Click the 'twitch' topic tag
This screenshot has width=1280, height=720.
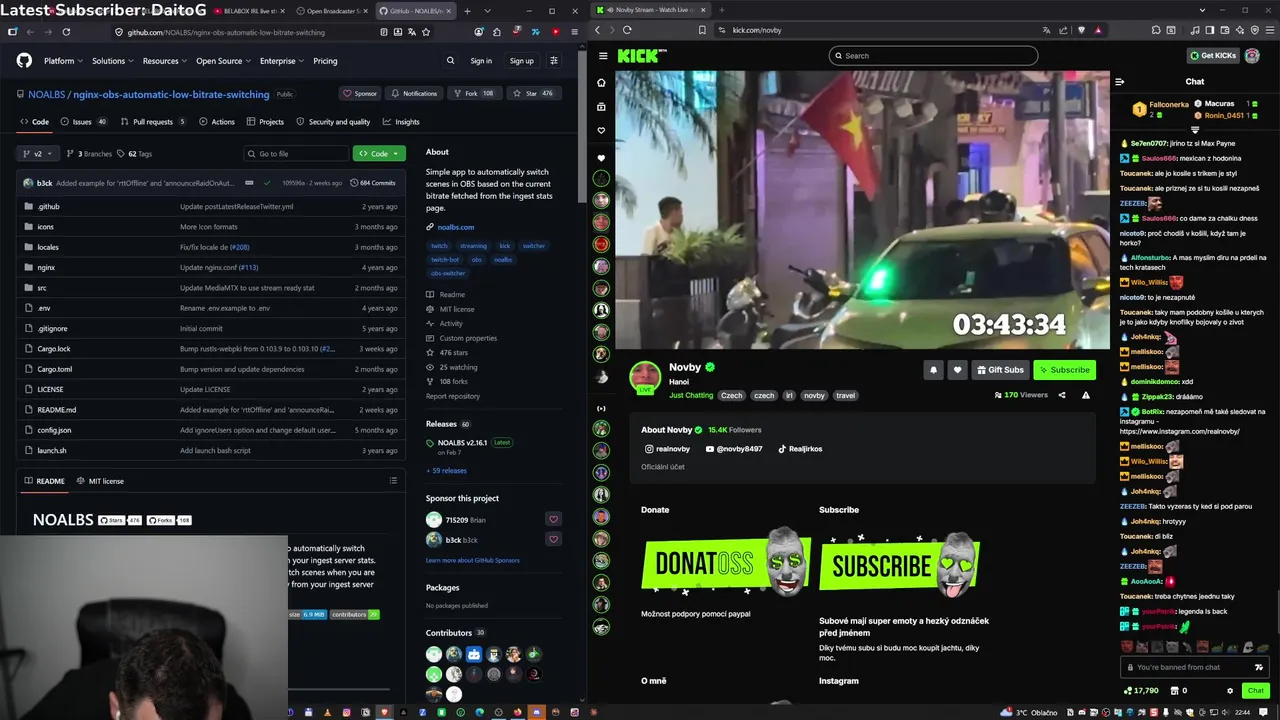439,246
